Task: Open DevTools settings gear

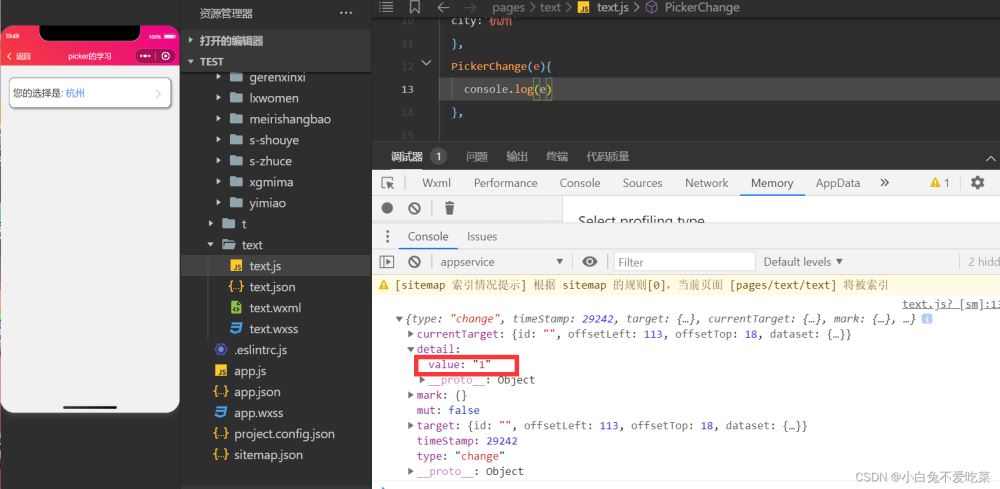Action: click(x=977, y=183)
